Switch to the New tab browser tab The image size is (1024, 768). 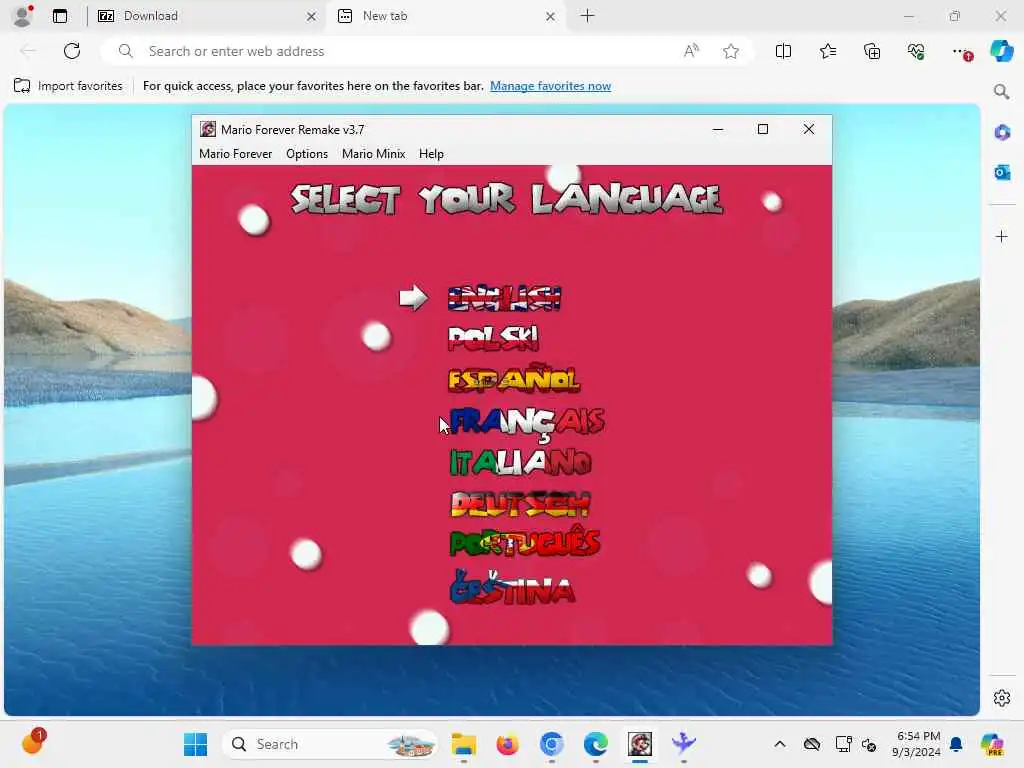point(447,16)
